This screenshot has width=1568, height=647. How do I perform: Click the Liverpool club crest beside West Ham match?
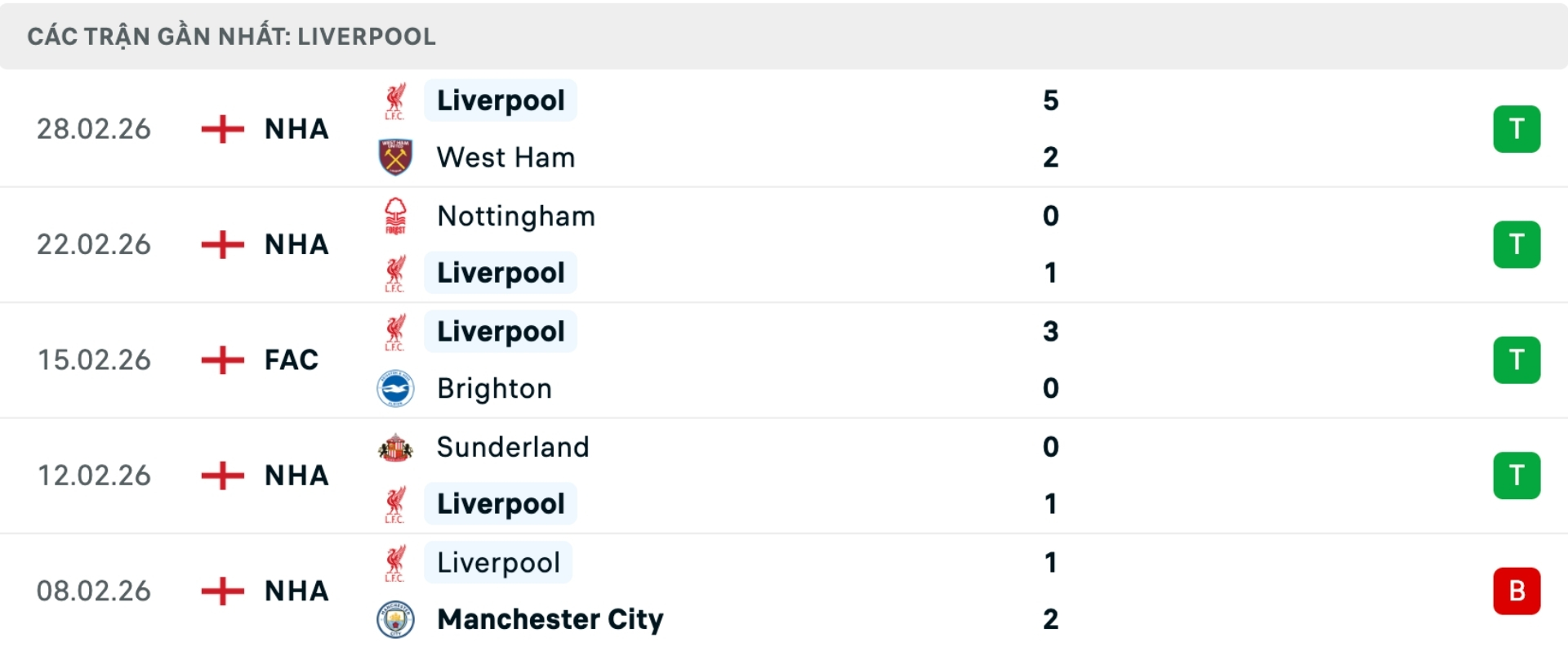click(x=395, y=100)
